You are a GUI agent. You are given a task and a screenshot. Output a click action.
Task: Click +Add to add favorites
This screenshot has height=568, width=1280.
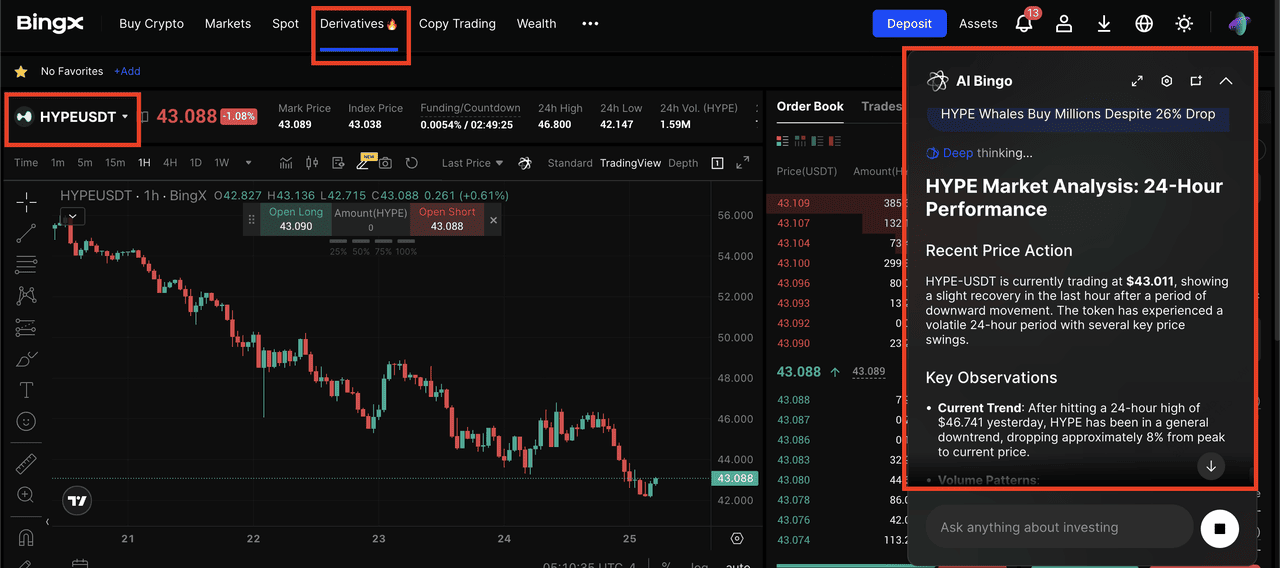tap(126, 72)
